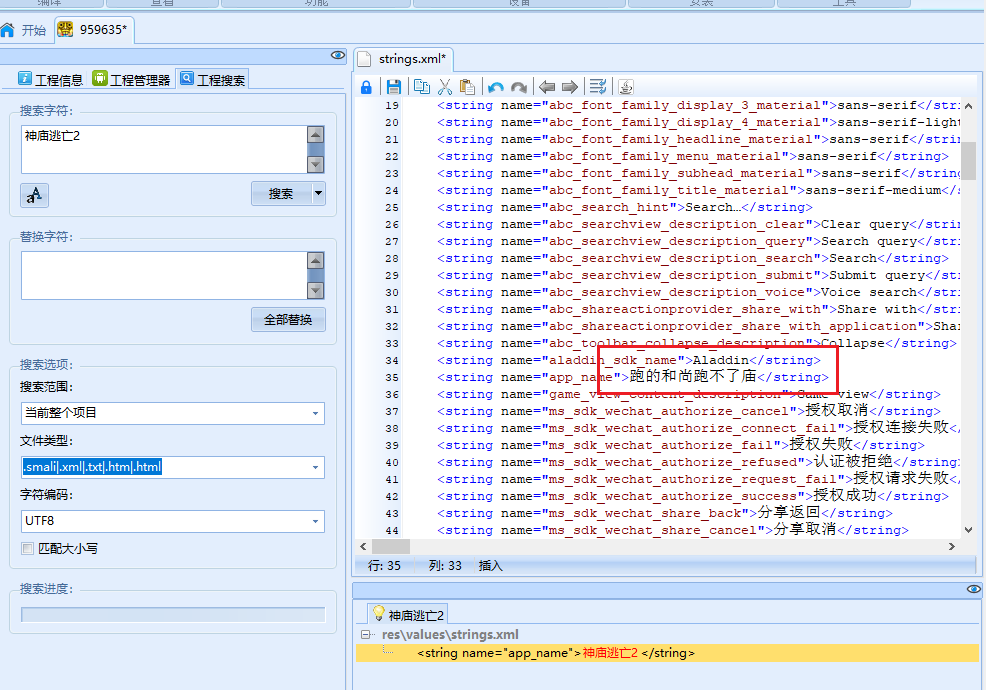
Task: Click the font style A button below search box
Action: 35,195
